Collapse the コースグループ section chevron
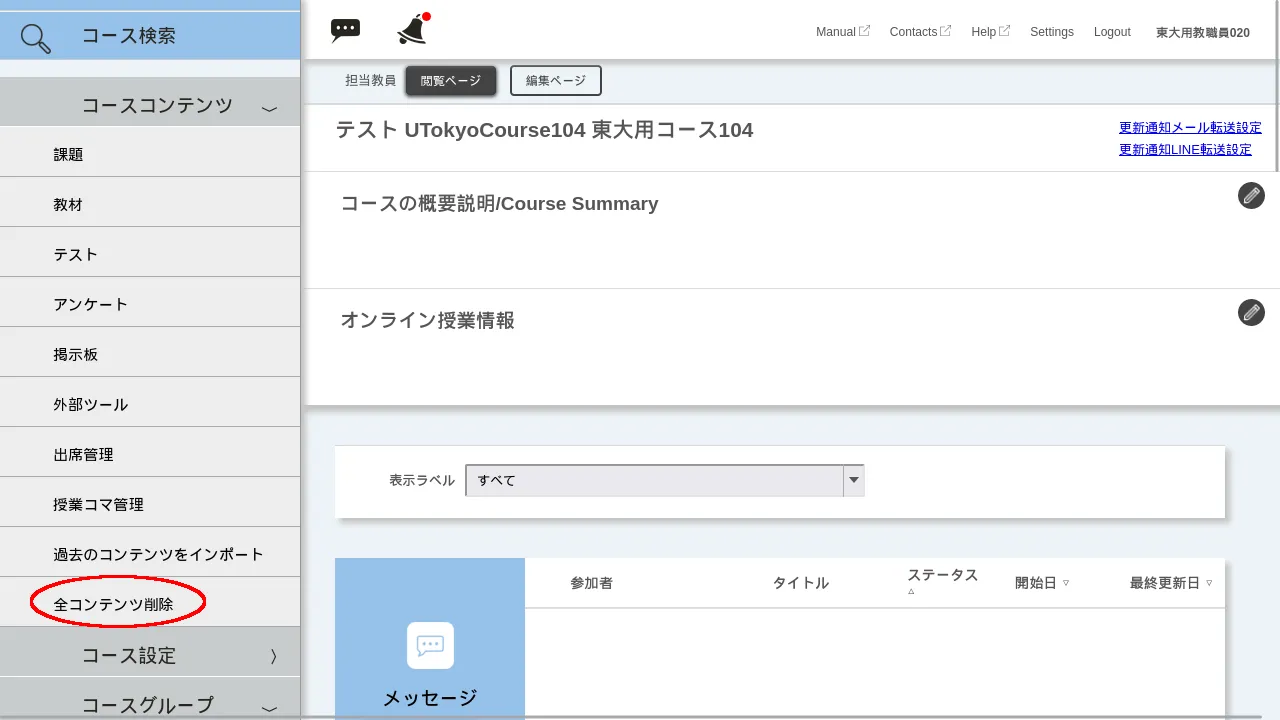This screenshot has height=720, width=1280. tap(268, 705)
